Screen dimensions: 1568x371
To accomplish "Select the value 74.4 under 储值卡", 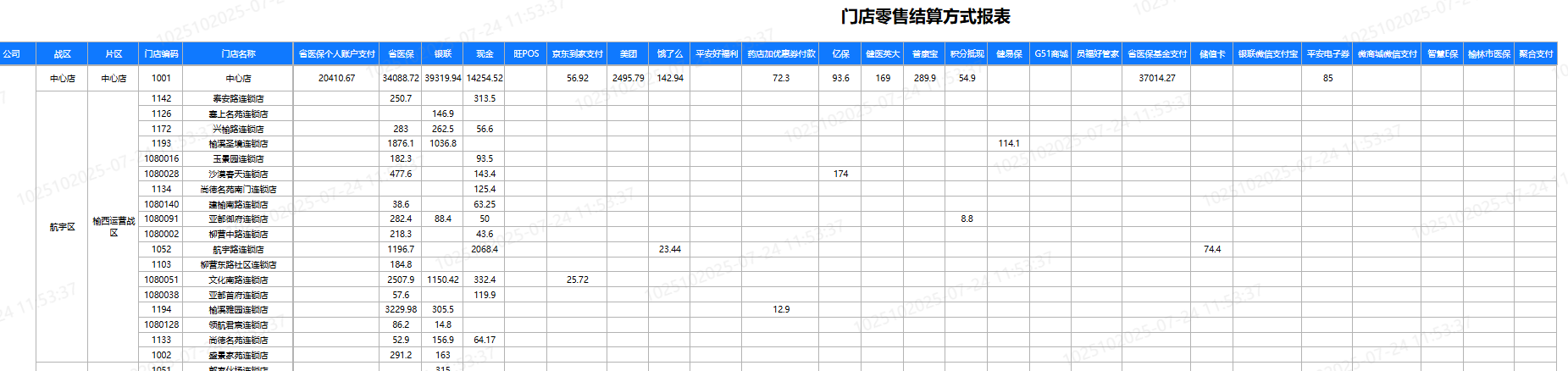I will click(x=1212, y=249).
